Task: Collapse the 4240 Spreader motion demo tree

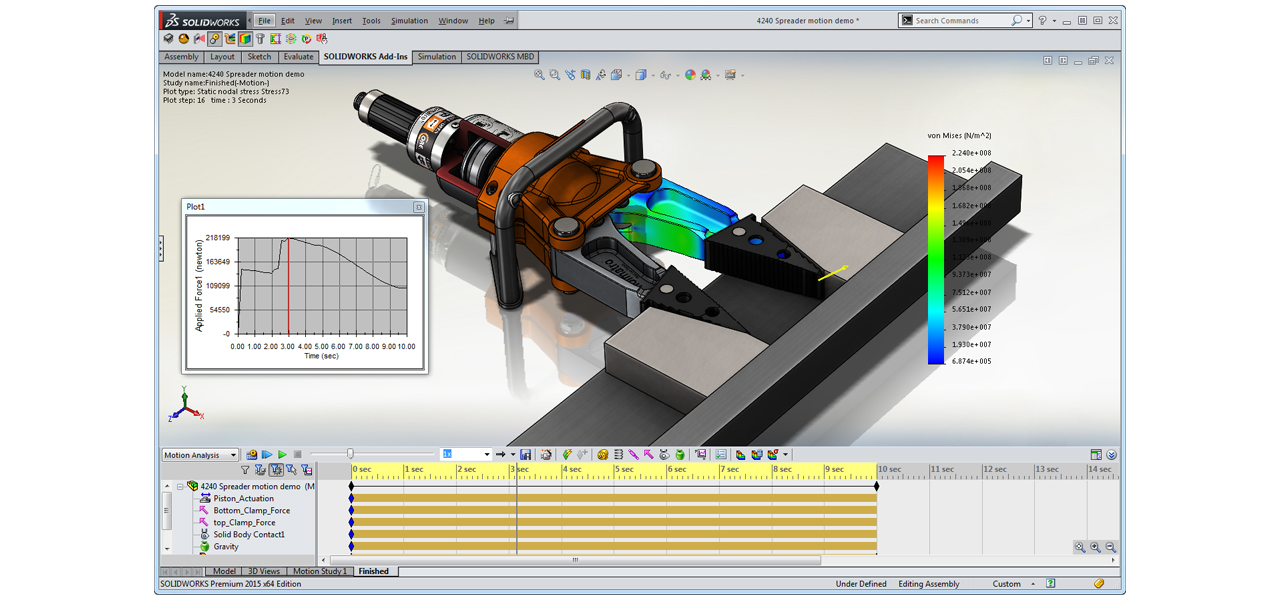Action: [x=180, y=486]
